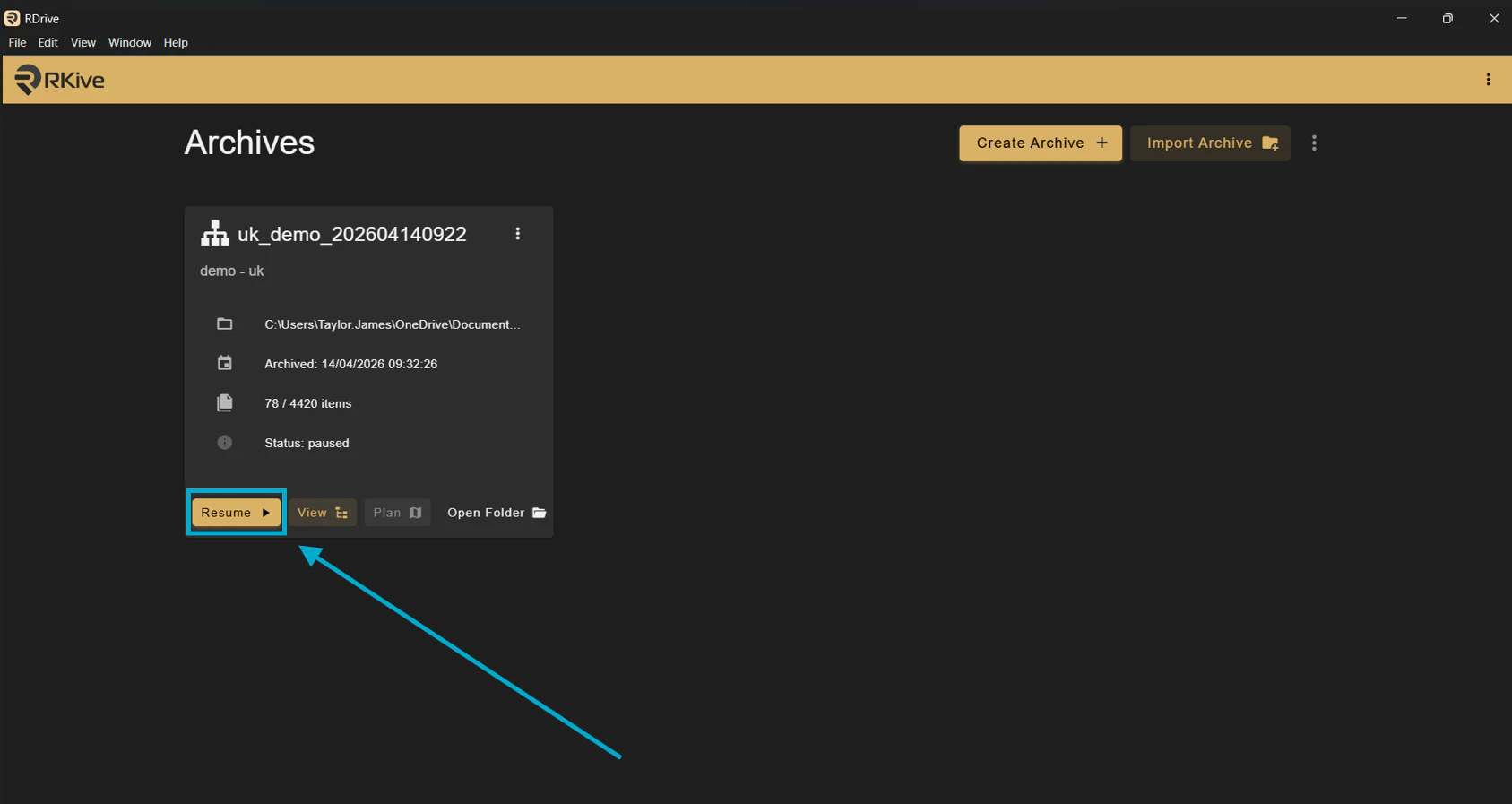Open the Edit menu
This screenshot has height=804, width=1512.
pyautogui.click(x=48, y=42)
